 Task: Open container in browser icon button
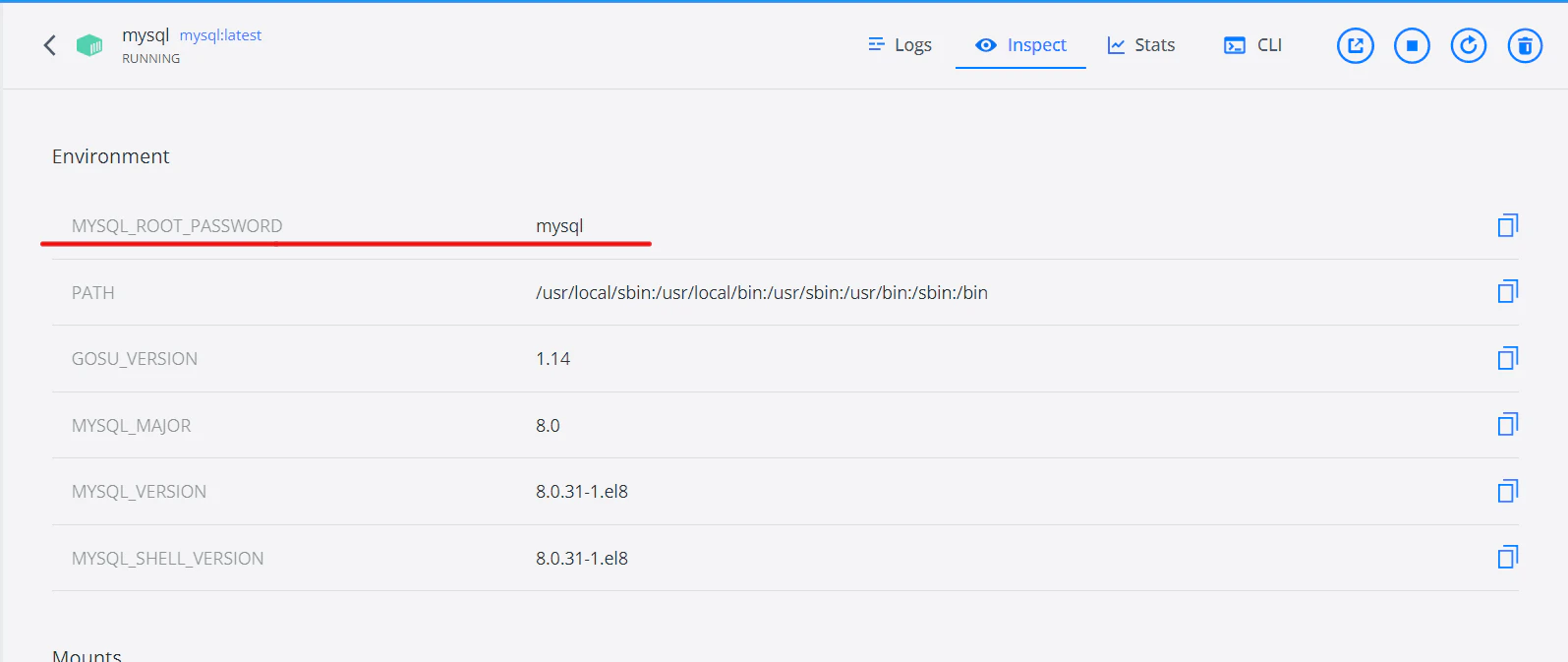(1356, 45)
